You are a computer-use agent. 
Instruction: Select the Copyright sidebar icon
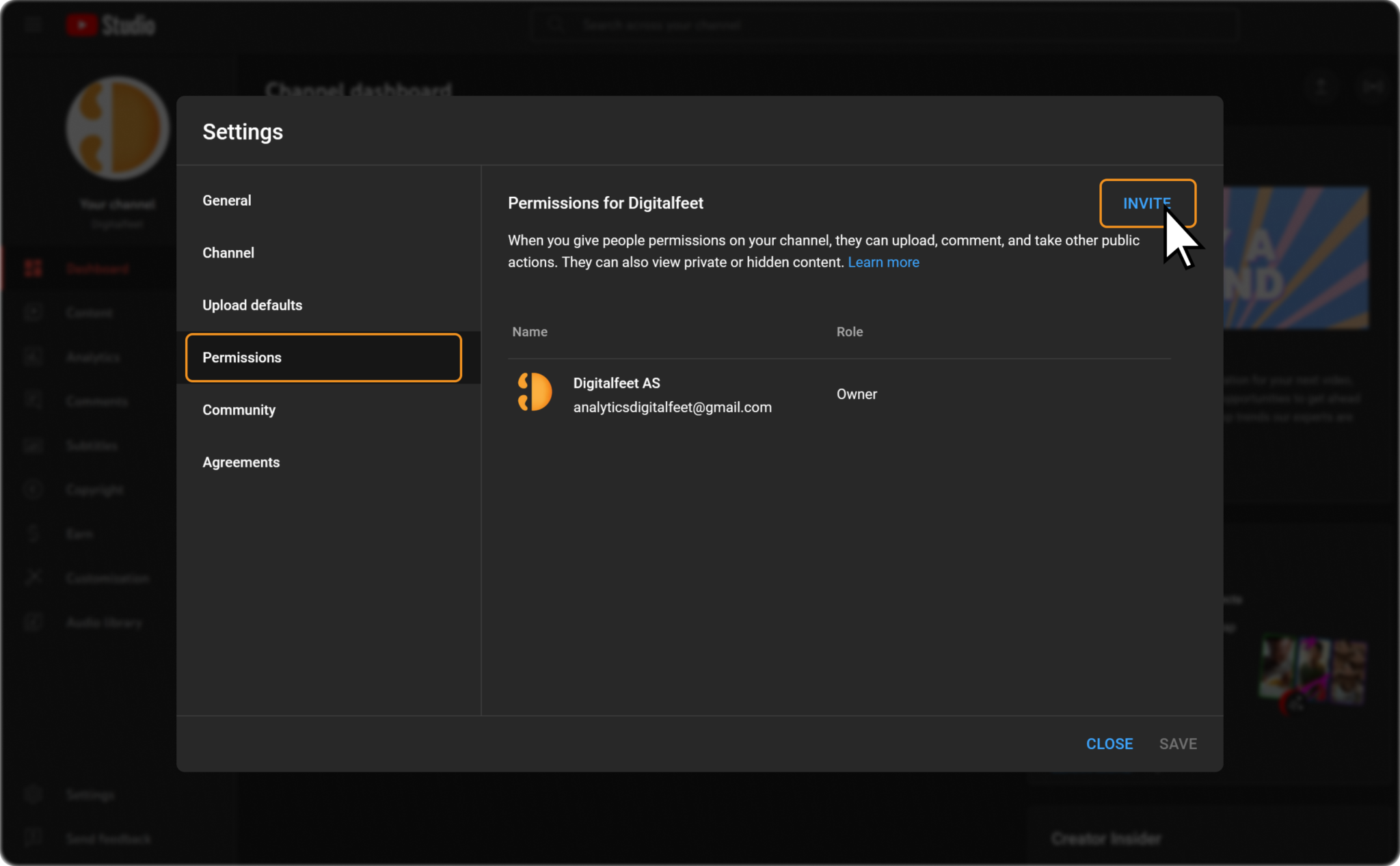(x=33, y=489)
